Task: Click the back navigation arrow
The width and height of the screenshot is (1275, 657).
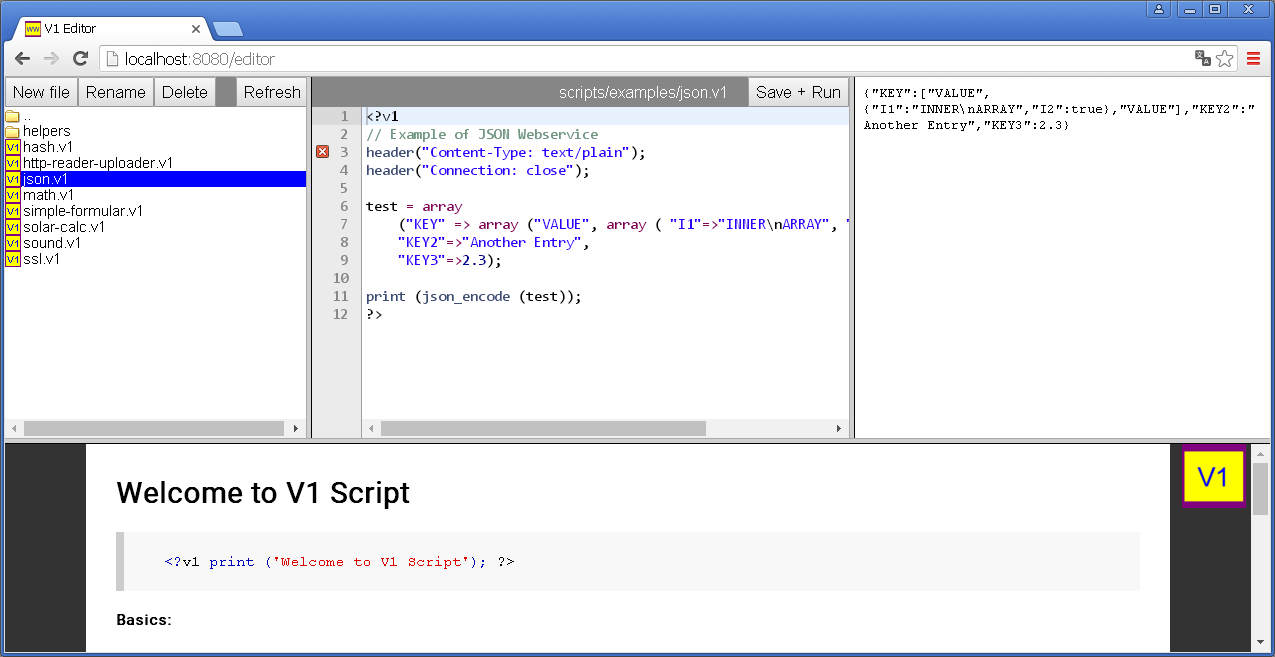Action: tap(22, 58)
